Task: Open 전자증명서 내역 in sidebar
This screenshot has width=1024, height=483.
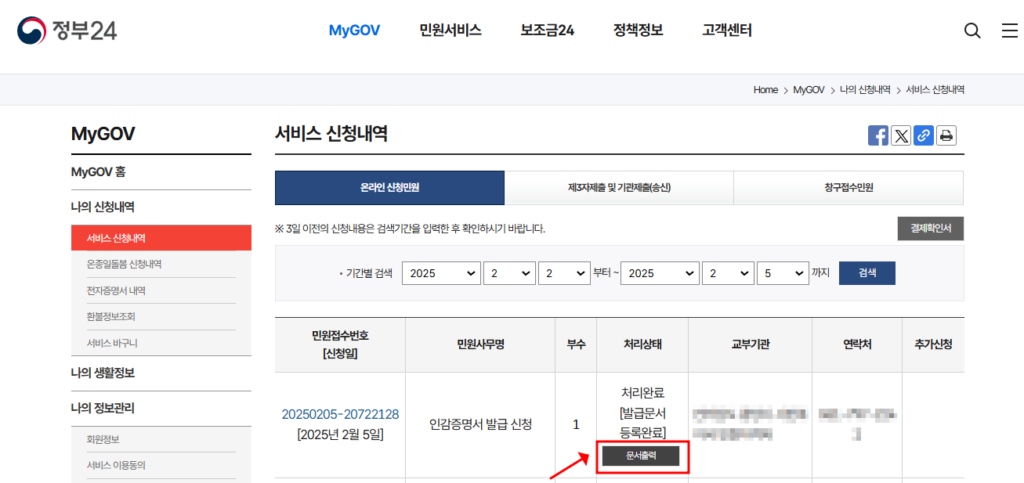Action: click(x=116, y=290)
